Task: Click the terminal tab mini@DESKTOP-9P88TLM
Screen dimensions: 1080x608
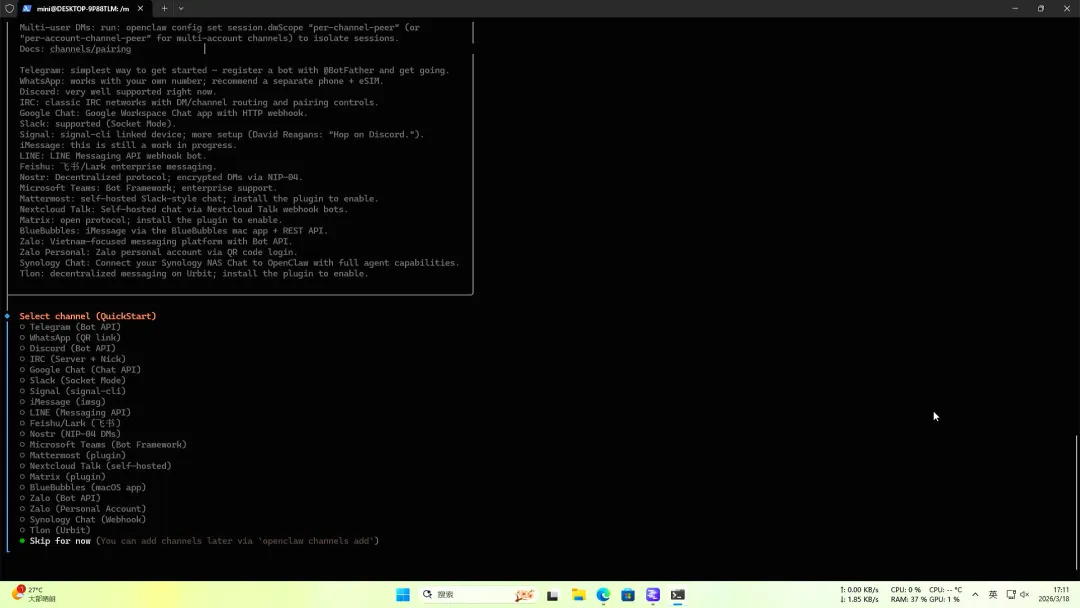Action: coord(83,8)
